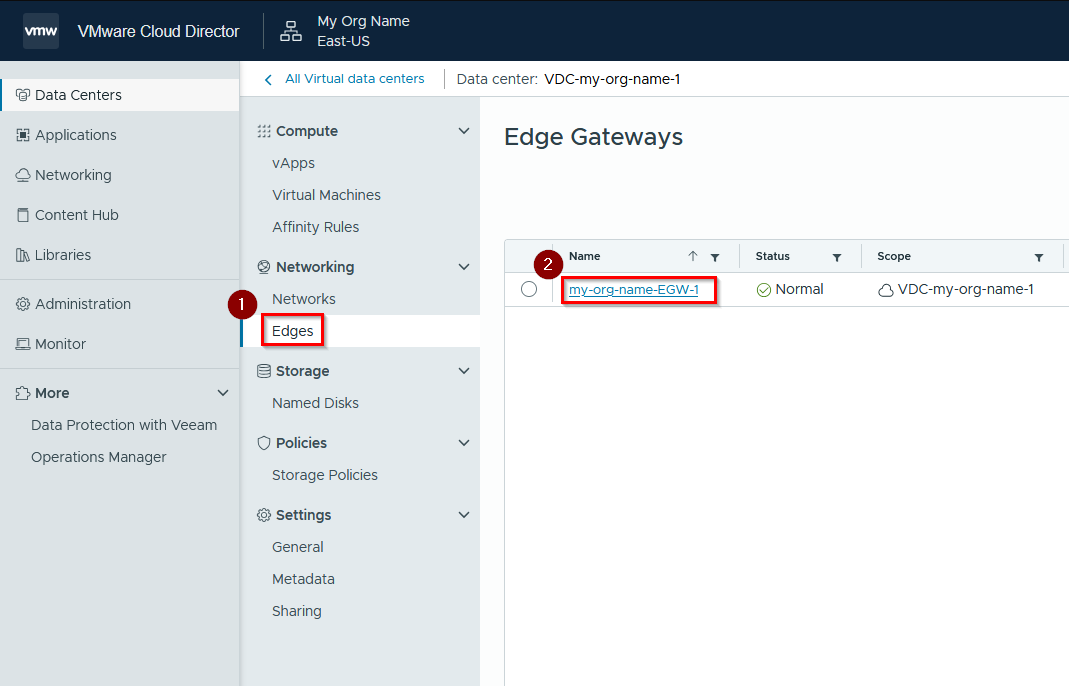Click the Policies shield icon
The width and height of the screenshot is (1069, 686).
[264, 443]
